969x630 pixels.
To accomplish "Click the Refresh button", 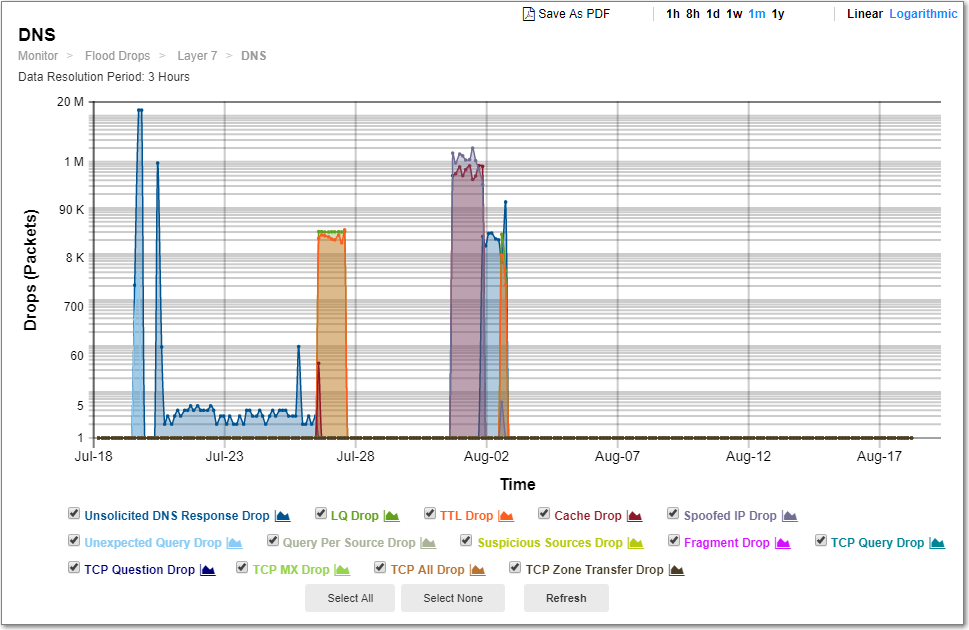I will tap(566, 598).
